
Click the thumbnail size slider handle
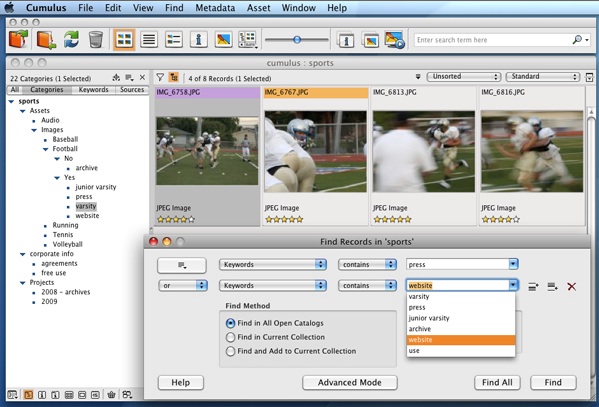[297, 39]
